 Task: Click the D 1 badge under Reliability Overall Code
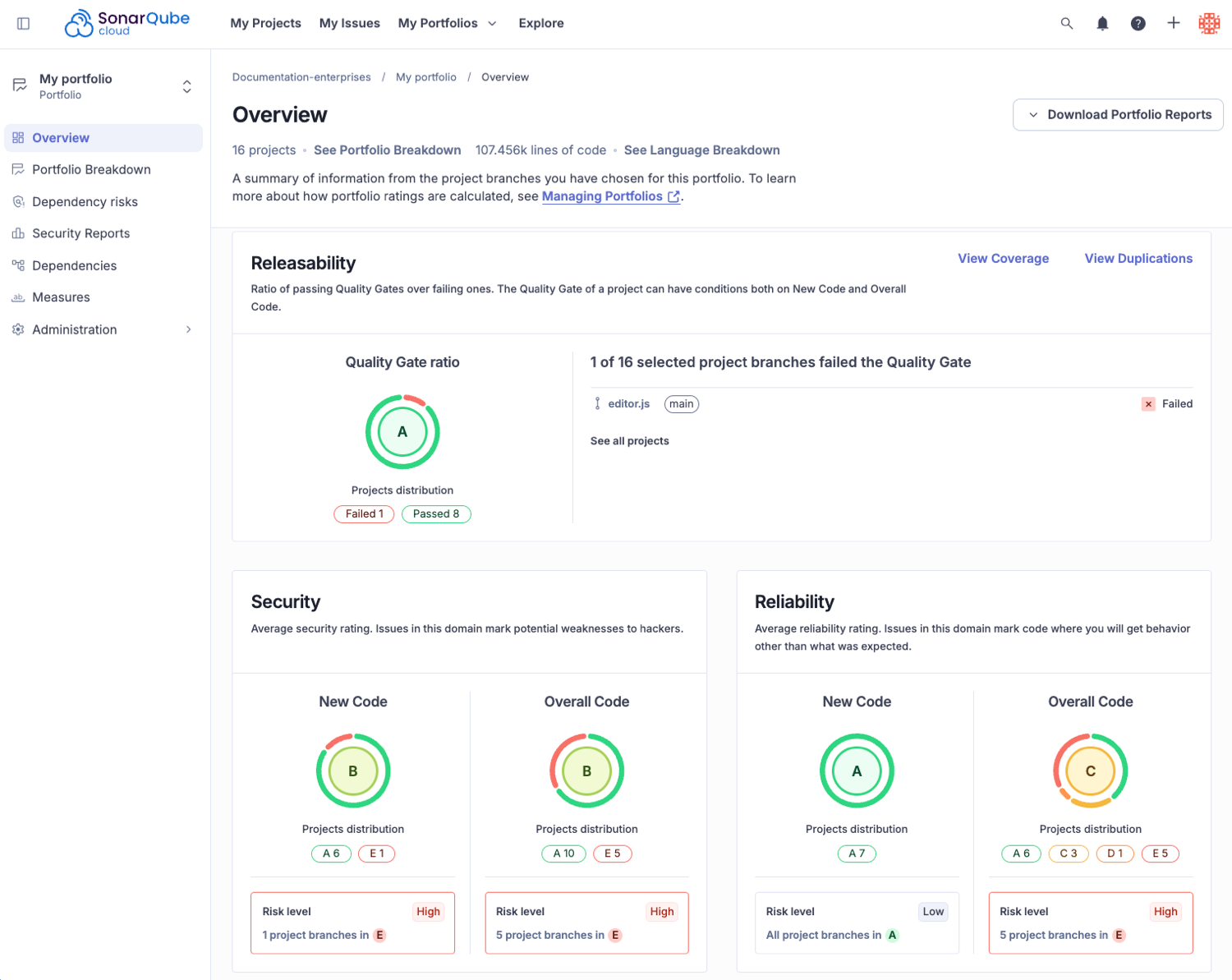coord(1115,853)
